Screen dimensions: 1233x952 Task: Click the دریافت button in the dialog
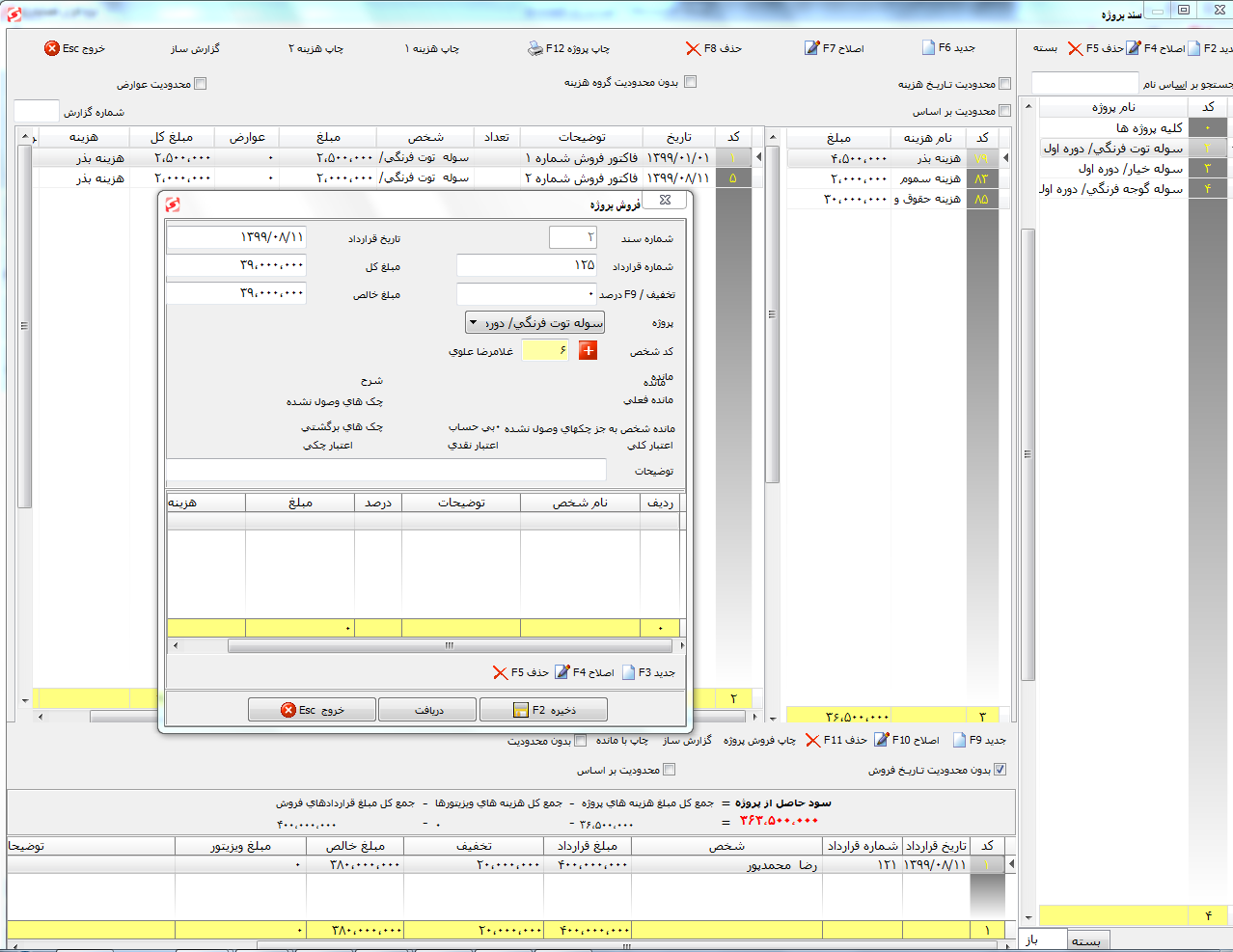pyautogui.click(x=427, y=710)
